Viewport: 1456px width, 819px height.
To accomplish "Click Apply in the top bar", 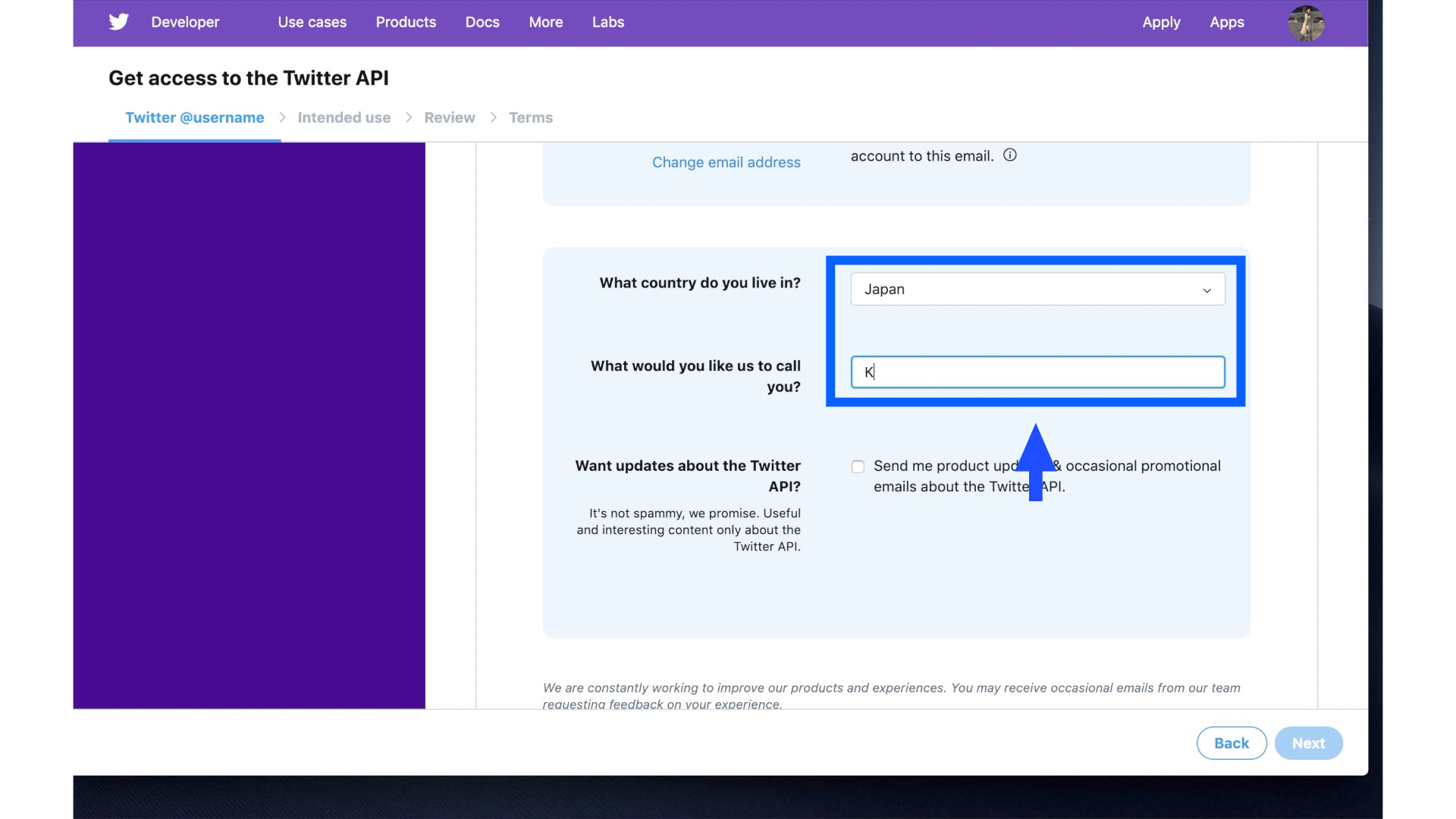I will (x=1161, y=22).
